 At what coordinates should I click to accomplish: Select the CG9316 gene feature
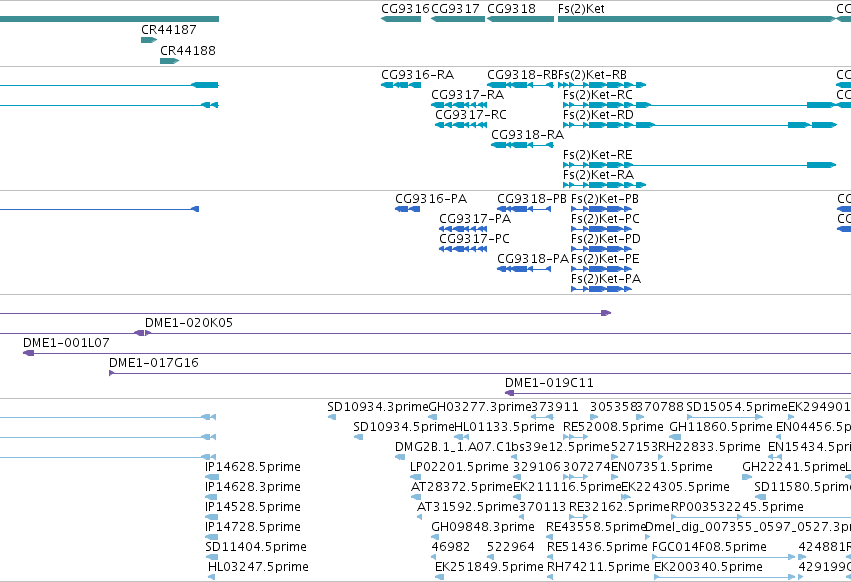pos(401,19)
